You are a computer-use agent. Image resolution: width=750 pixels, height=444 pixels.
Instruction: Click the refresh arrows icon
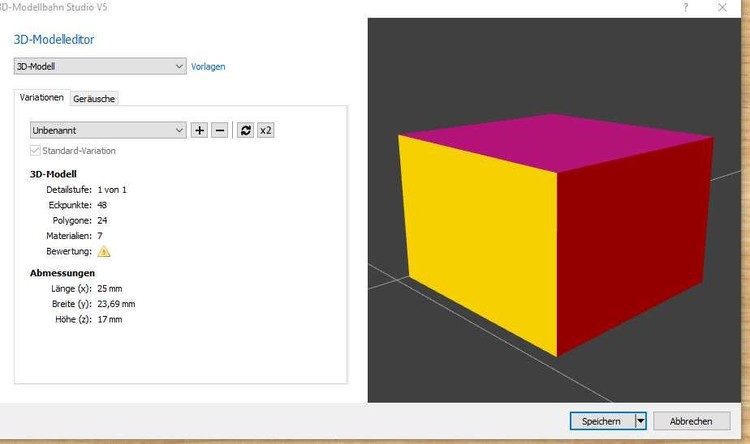coord(246,130)
